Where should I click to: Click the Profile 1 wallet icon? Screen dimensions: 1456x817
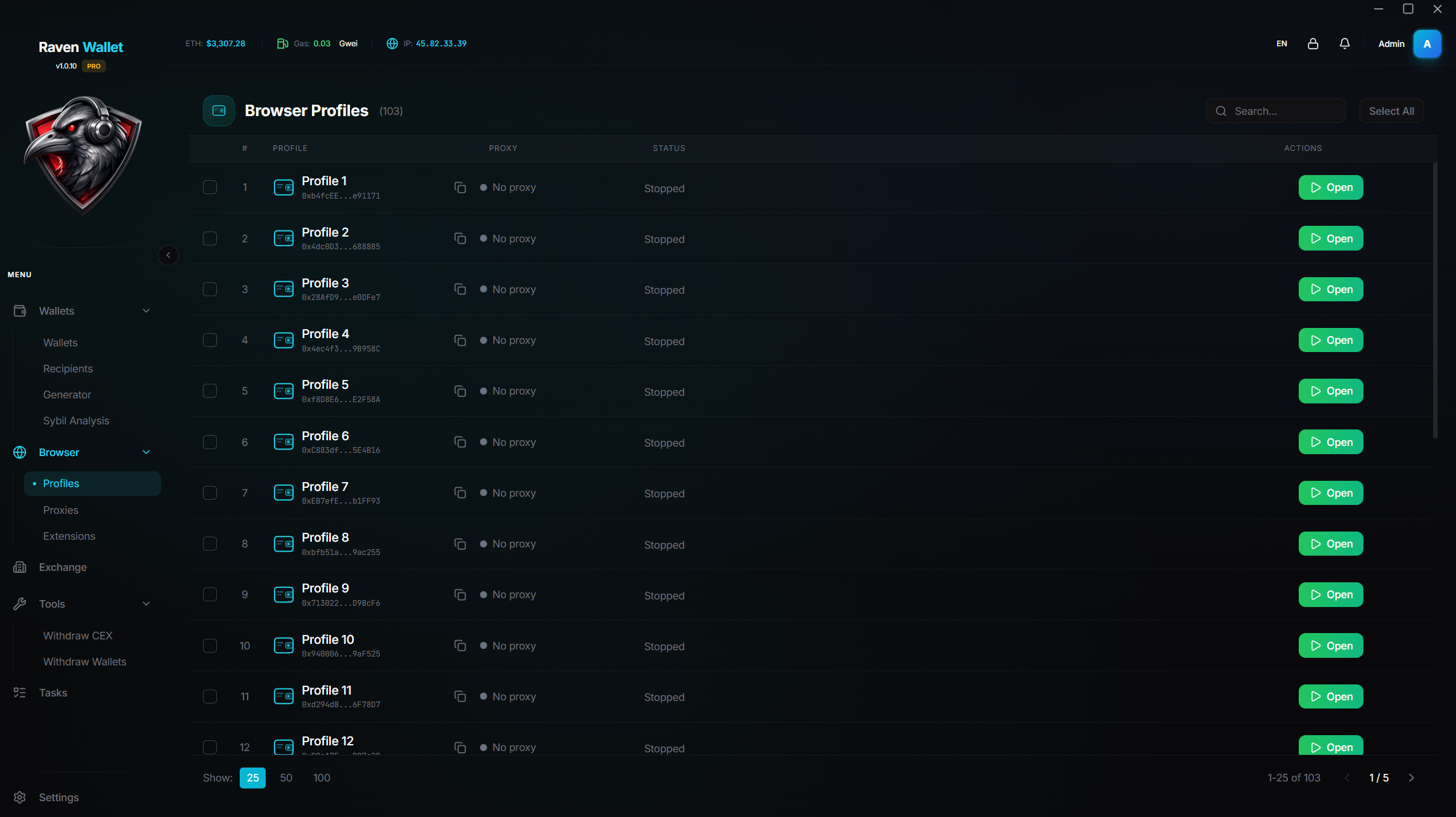[283, 187]
